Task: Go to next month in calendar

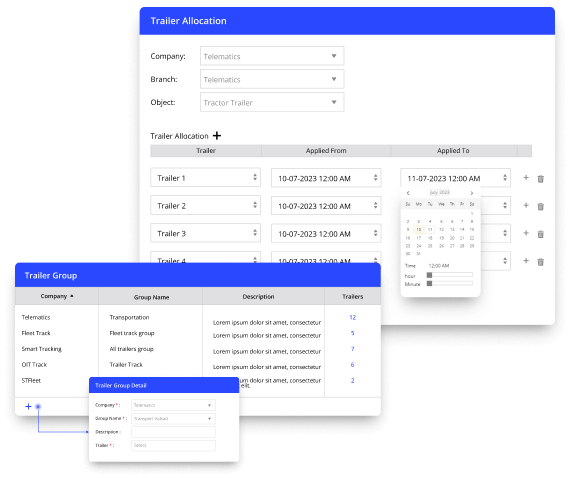Action: [x=472, y=193]
